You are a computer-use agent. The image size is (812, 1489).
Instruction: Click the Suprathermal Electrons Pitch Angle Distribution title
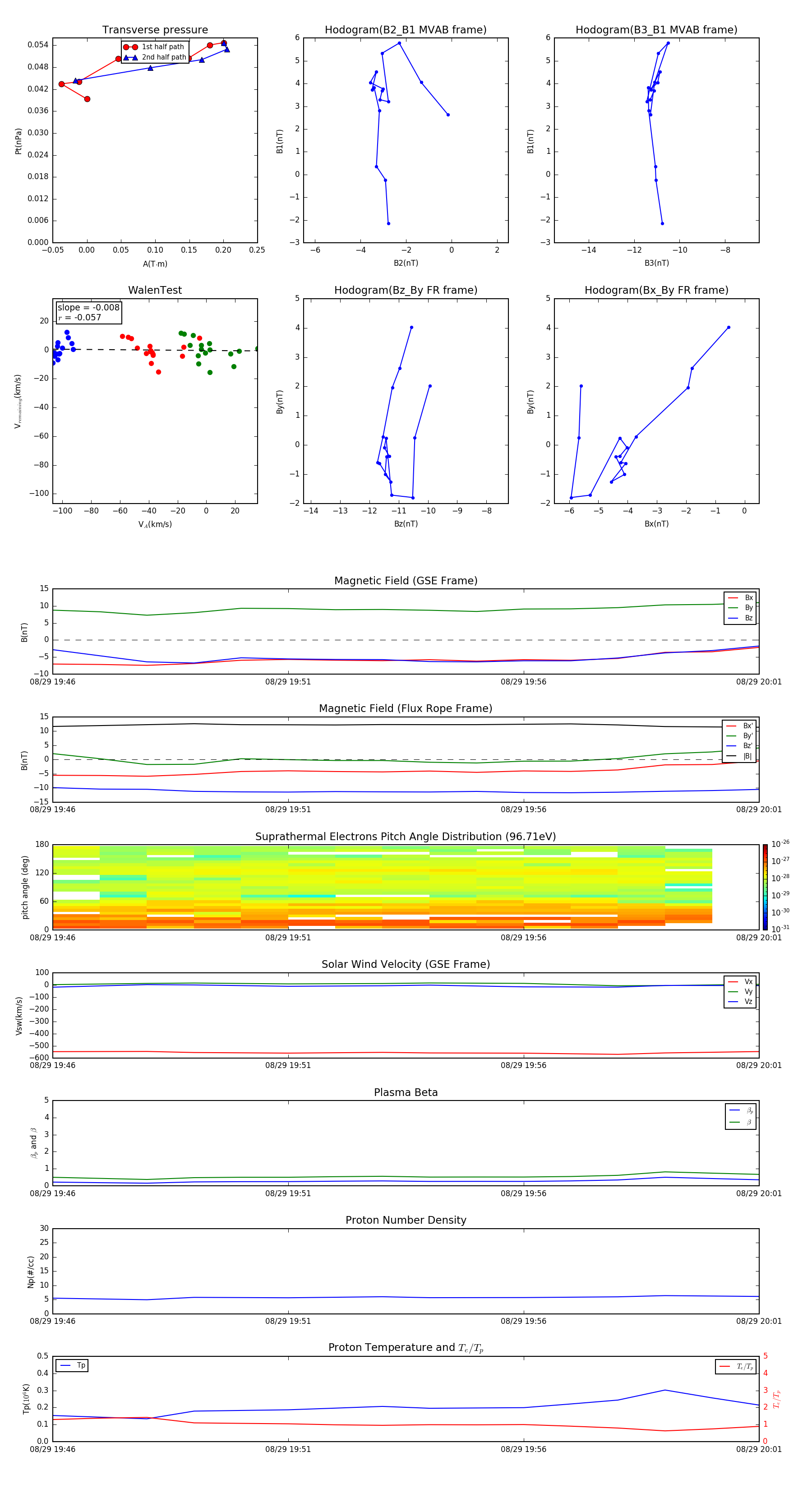point(406,837)
